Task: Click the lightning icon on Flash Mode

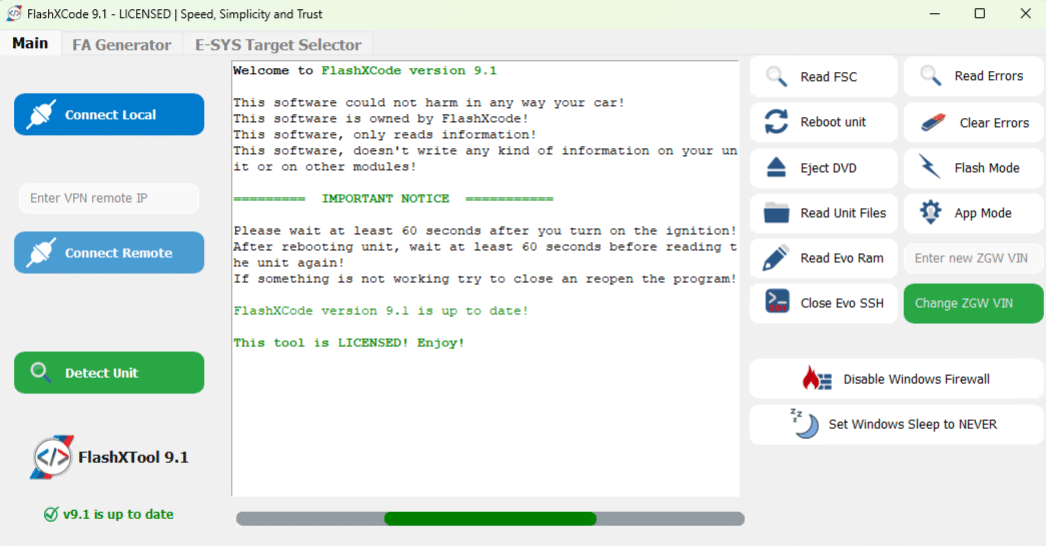Action: point(930,168)
